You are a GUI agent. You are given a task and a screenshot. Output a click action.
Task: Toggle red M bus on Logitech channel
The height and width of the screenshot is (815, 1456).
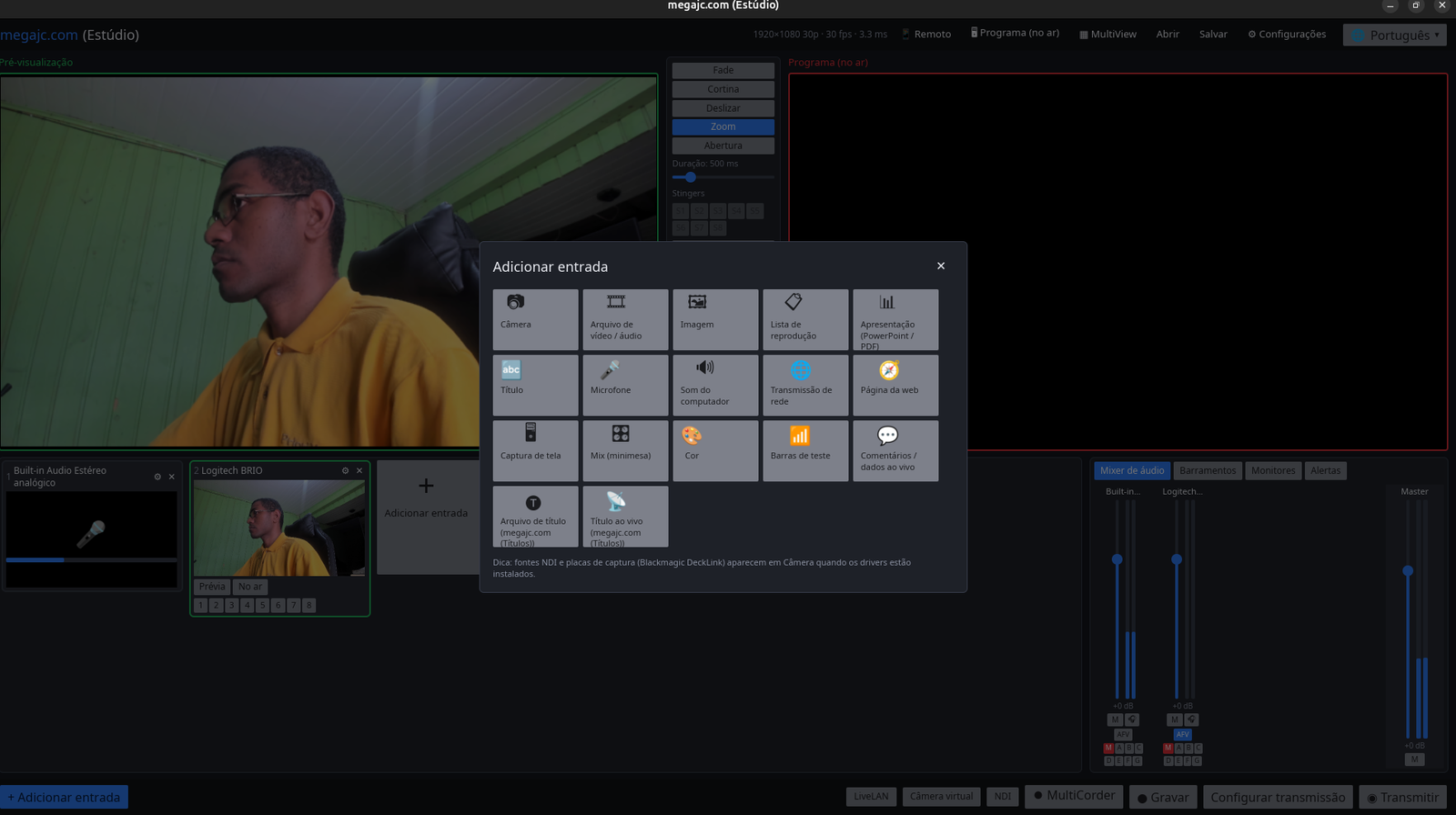(1168, 748)
